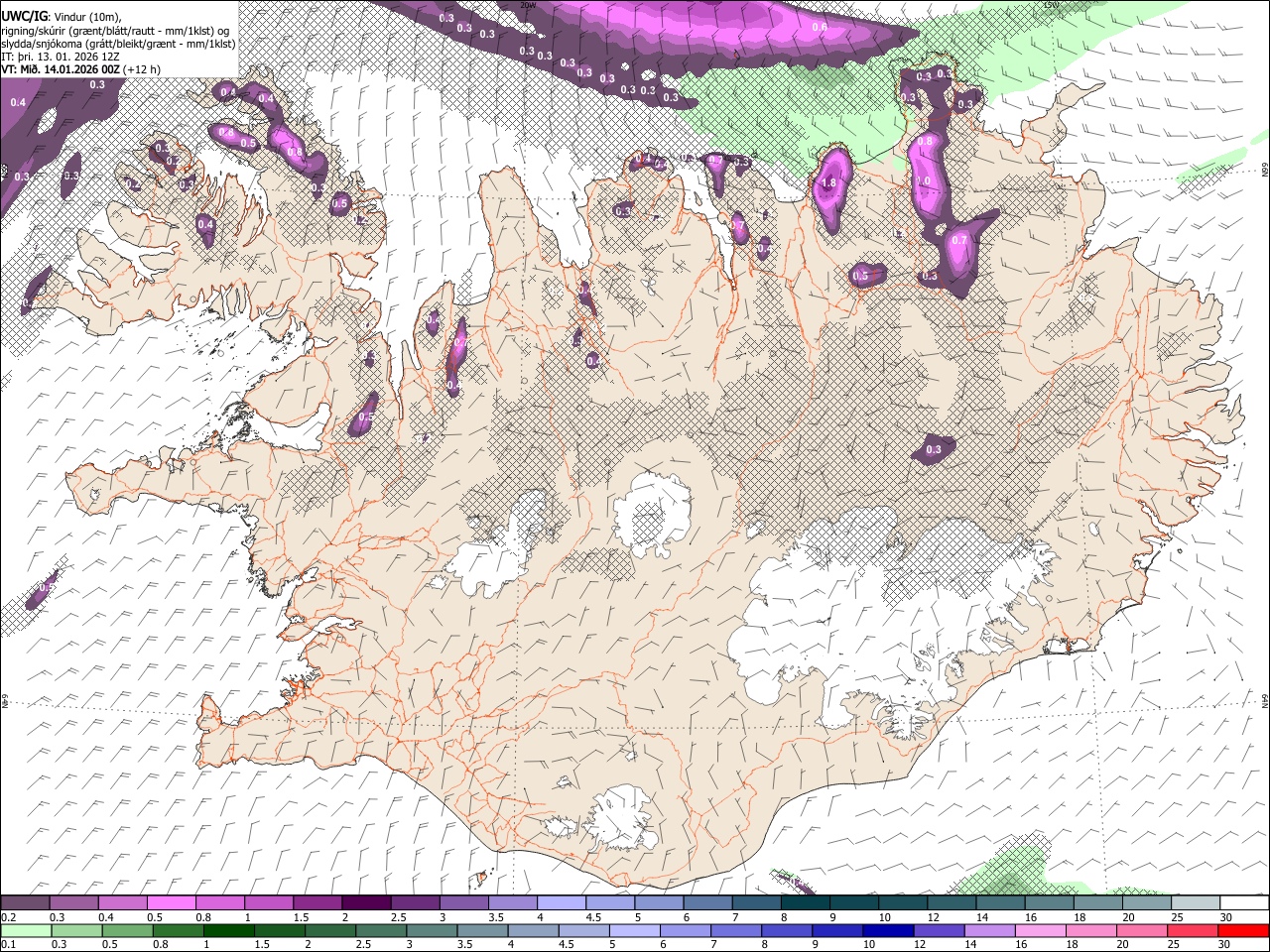Screen dimensions: 1270x952
Task: Click the '0.4' legend scale label
Action: (x=106, y=917)
